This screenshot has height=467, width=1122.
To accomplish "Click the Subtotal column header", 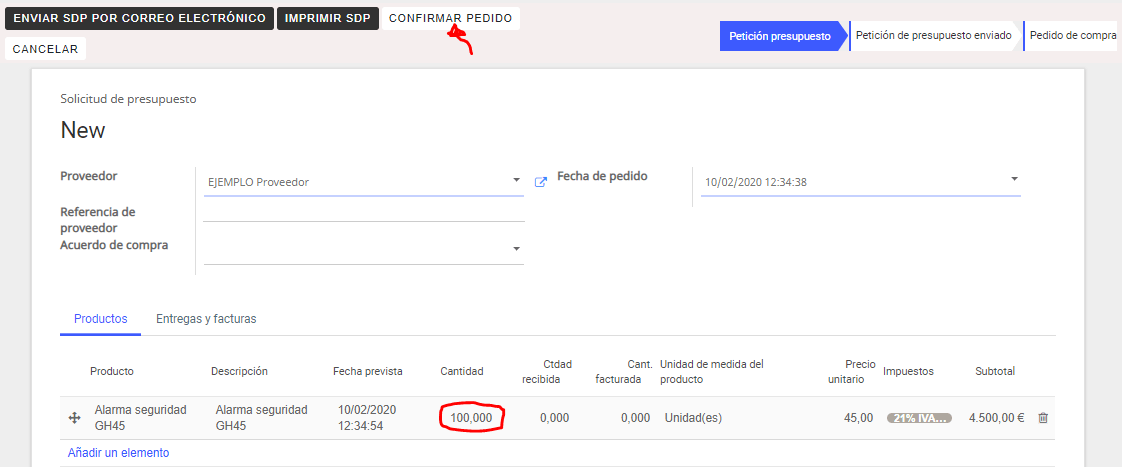I will 995,371.
